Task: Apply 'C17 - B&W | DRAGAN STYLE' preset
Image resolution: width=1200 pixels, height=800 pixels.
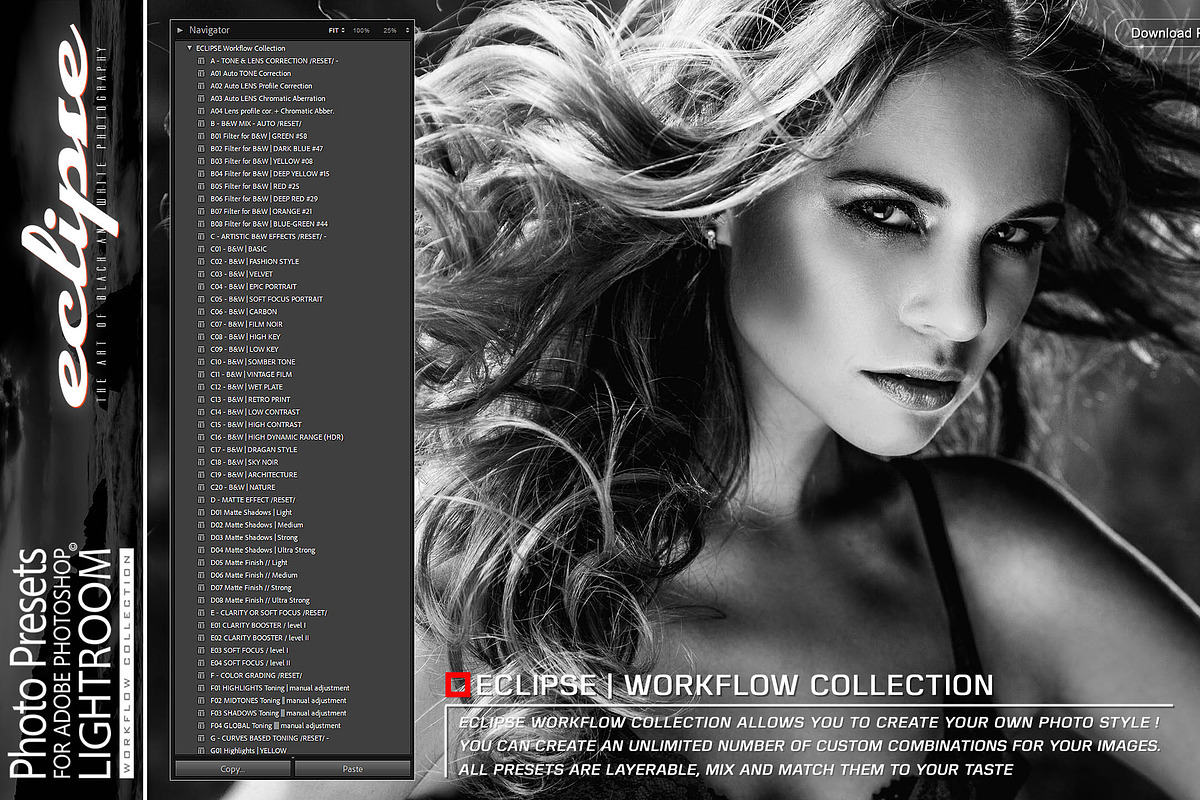Action: 254,449
